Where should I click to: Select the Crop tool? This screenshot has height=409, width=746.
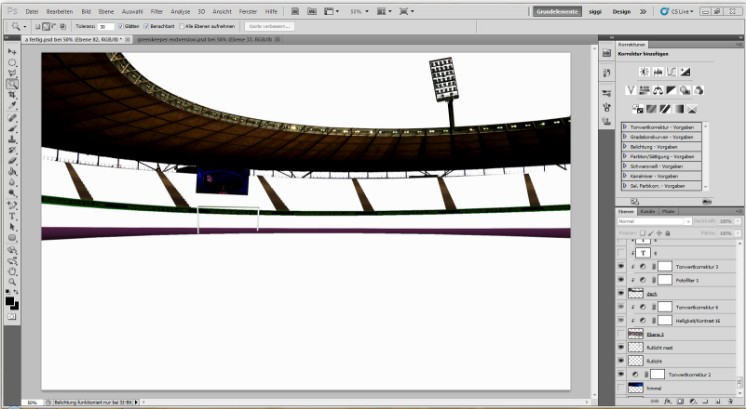point(12,95)
